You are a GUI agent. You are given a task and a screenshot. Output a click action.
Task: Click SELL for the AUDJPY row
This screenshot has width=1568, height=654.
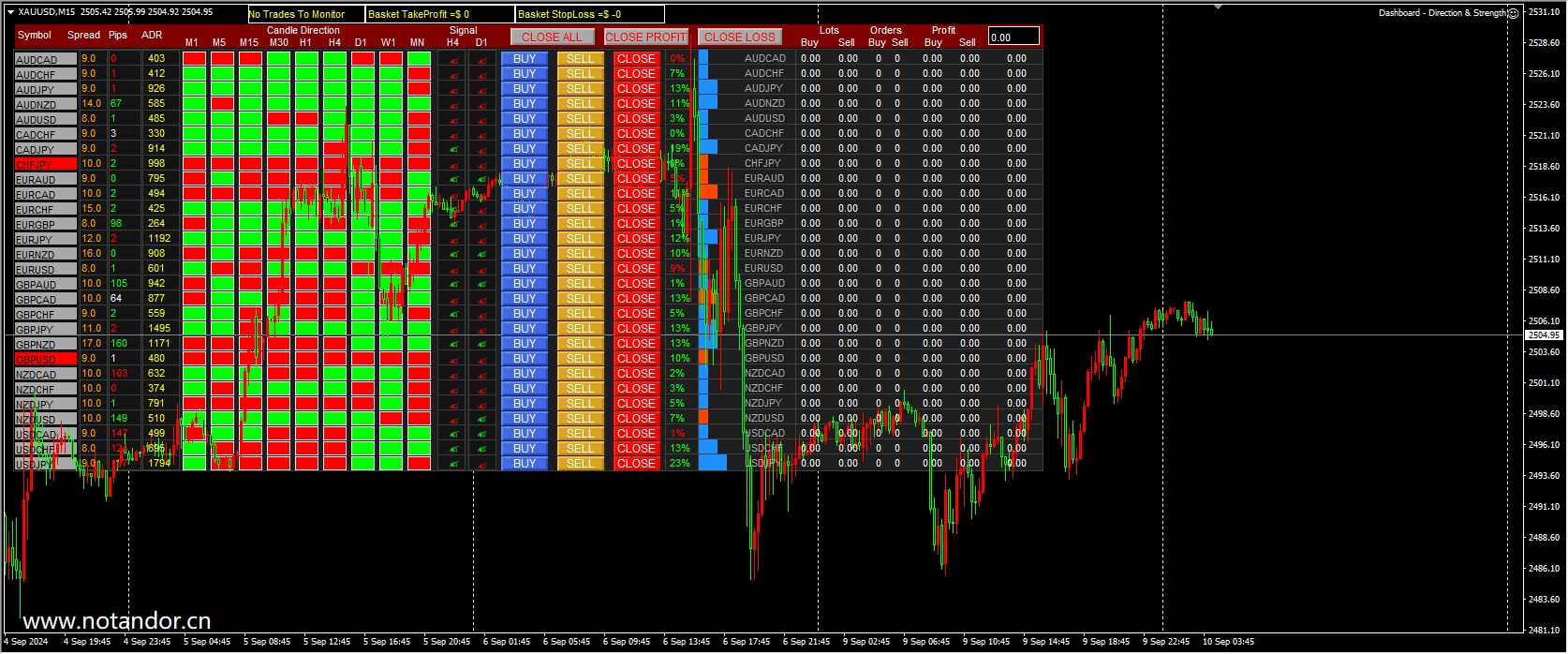580,88
